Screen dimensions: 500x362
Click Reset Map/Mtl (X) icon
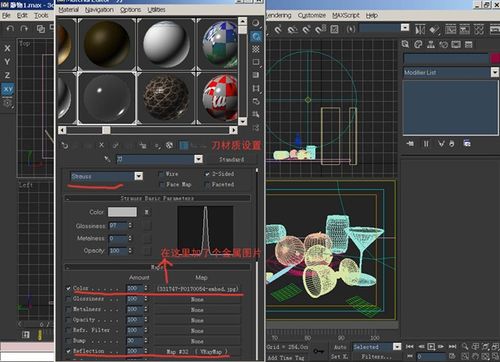[x=102, y=145]
